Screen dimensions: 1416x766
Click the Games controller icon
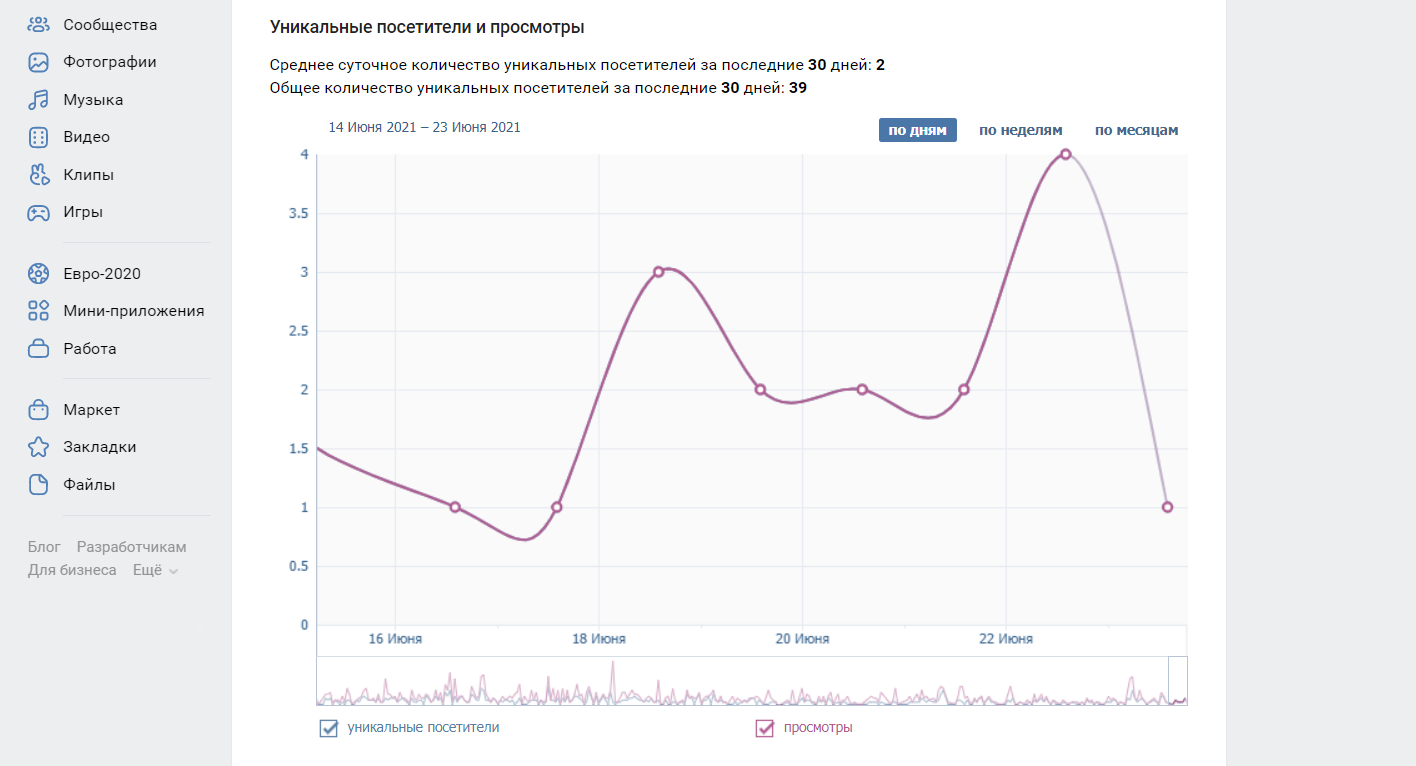tap(38, 212)
